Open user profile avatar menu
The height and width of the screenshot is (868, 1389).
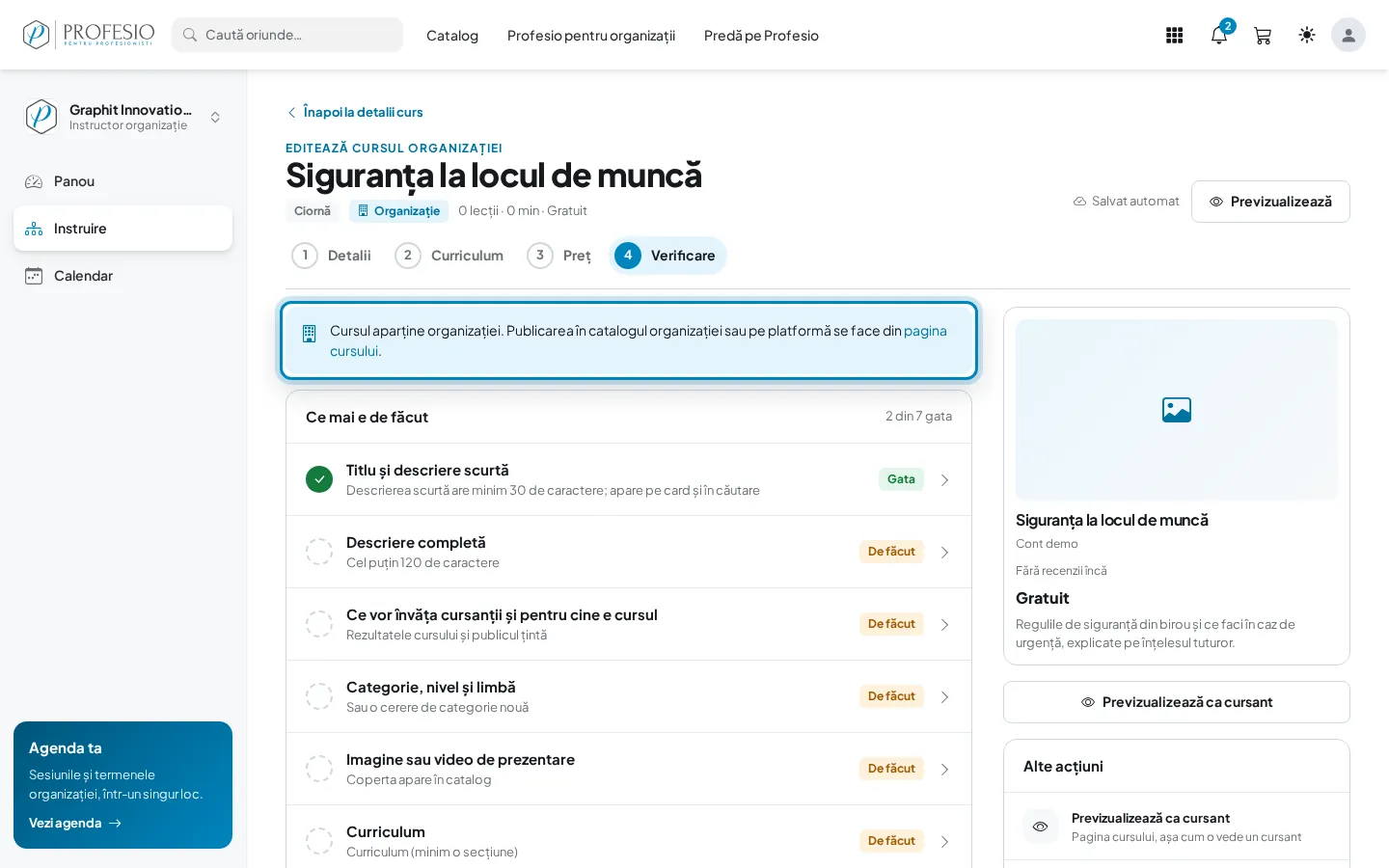click(1348, 36)
